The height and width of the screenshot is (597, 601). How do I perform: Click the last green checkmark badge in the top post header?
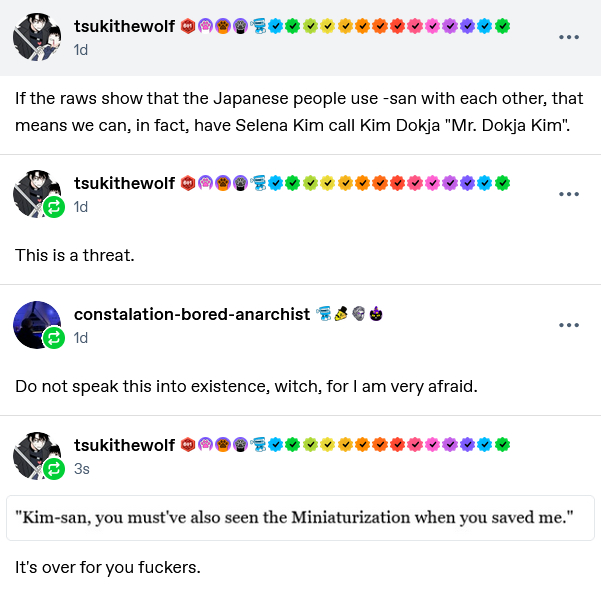tap(502, 25)
